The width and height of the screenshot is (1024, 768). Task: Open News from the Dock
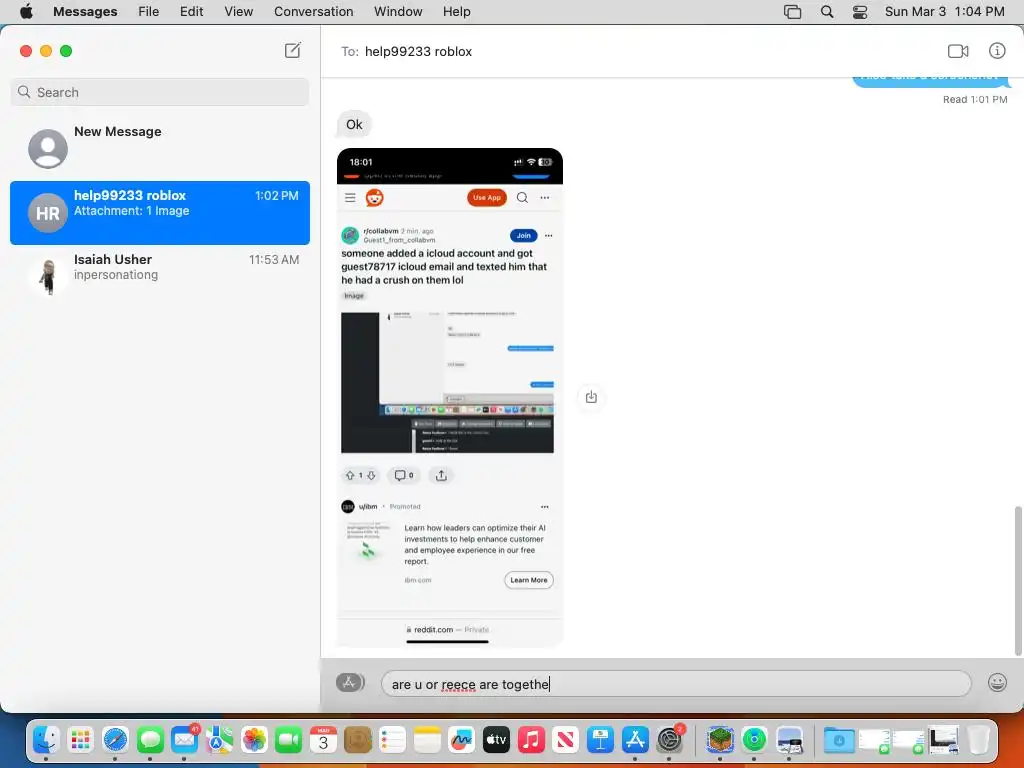coord(566,739)
